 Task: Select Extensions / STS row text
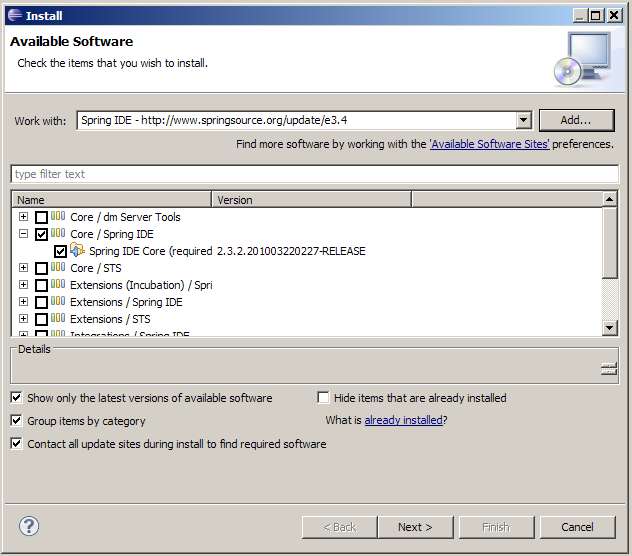pyautogui.click(x=110, y=319)
